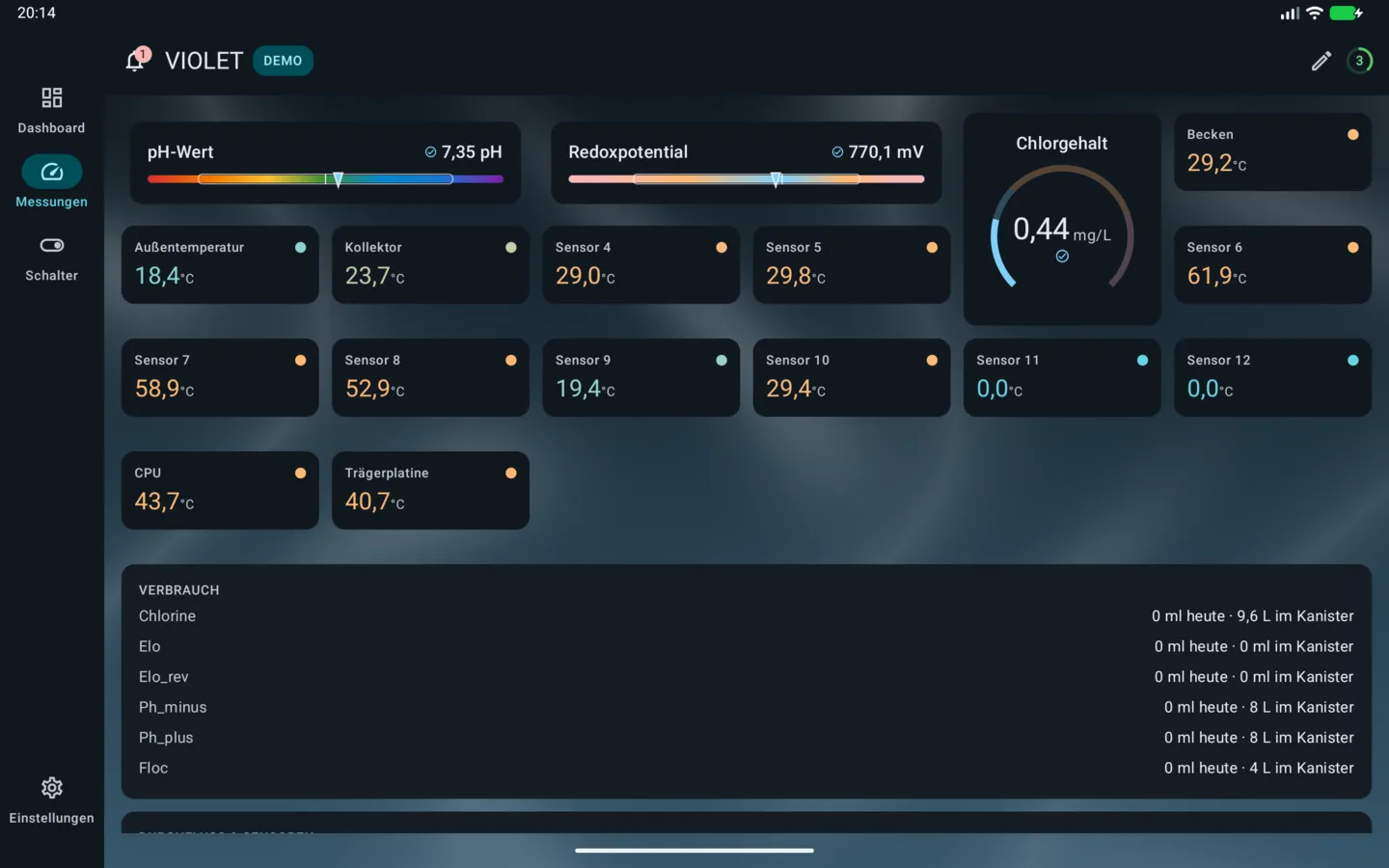
Task: Click the pH-Wert color scale marker
Action: [338, 179]
